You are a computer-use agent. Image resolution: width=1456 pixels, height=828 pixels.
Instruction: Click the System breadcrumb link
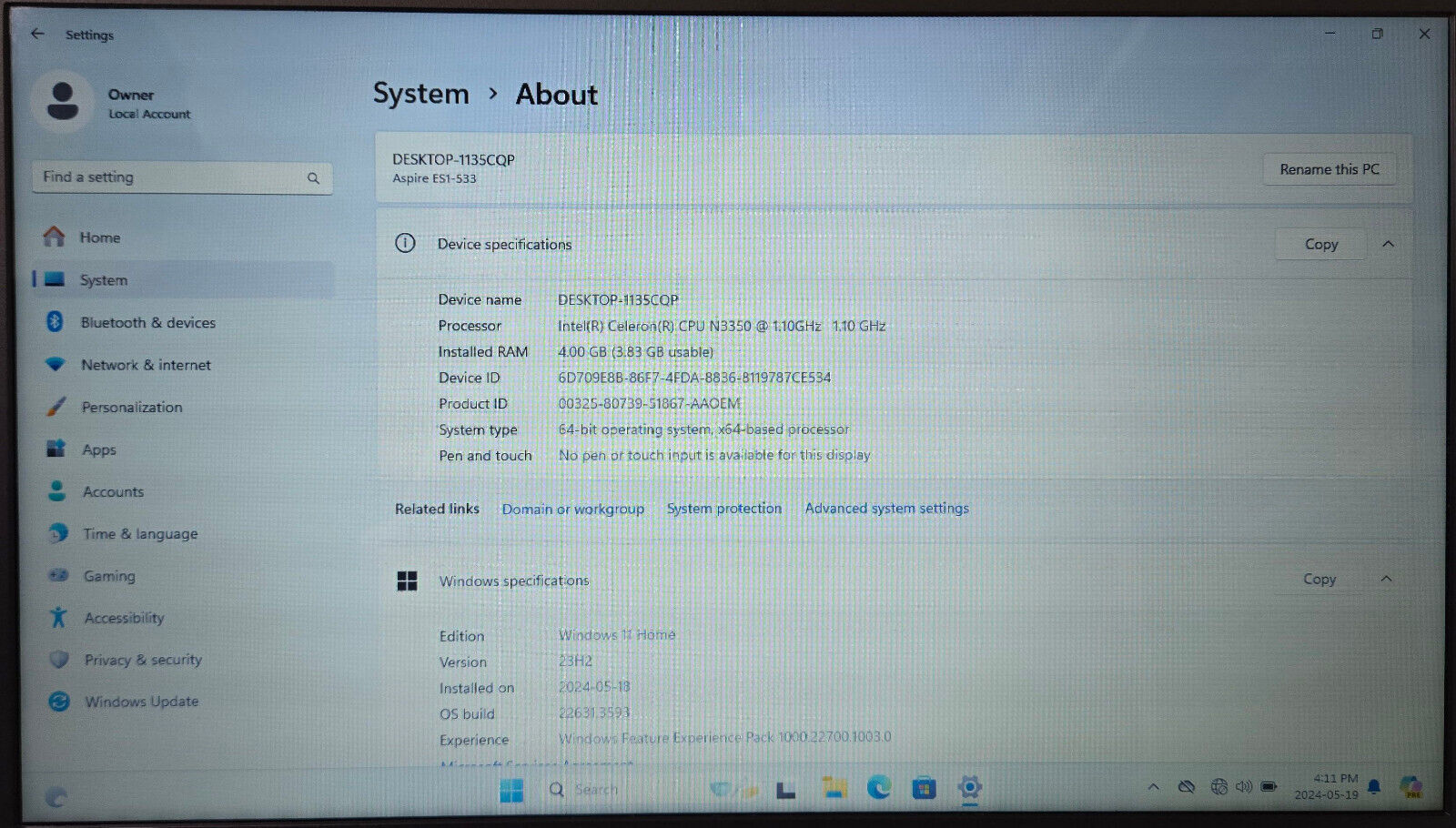point(420,94)
